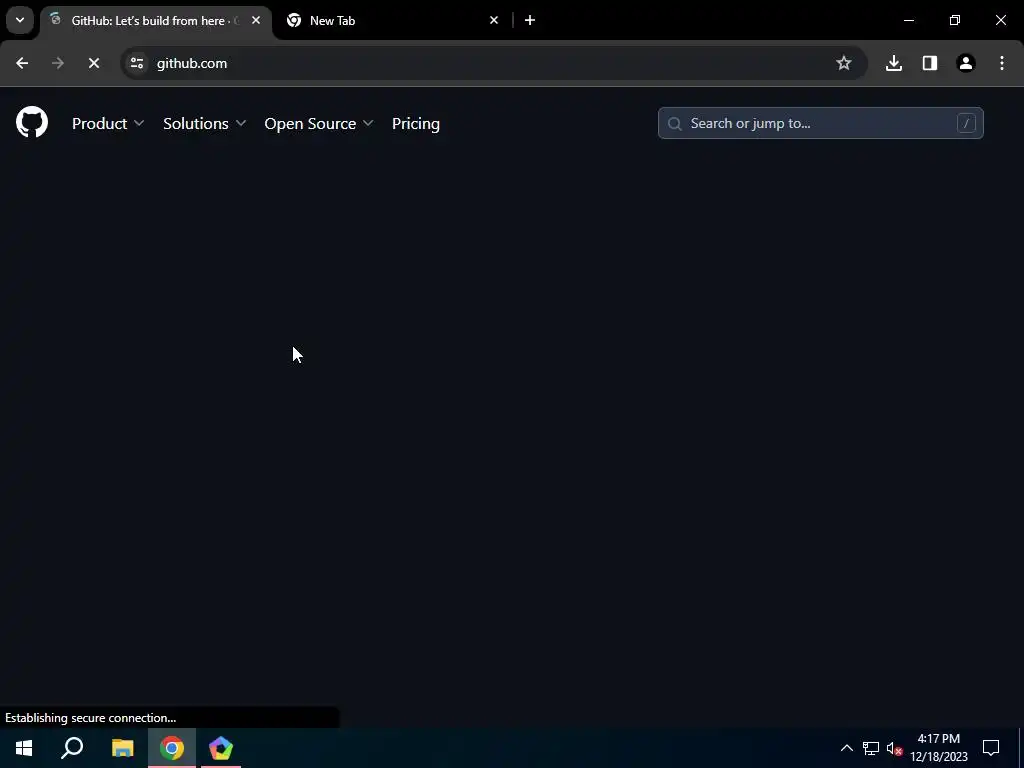Screen dimensions: 1024x768
Task: Open the clock showing 4:17 PM
Action: tap(939, 748)
